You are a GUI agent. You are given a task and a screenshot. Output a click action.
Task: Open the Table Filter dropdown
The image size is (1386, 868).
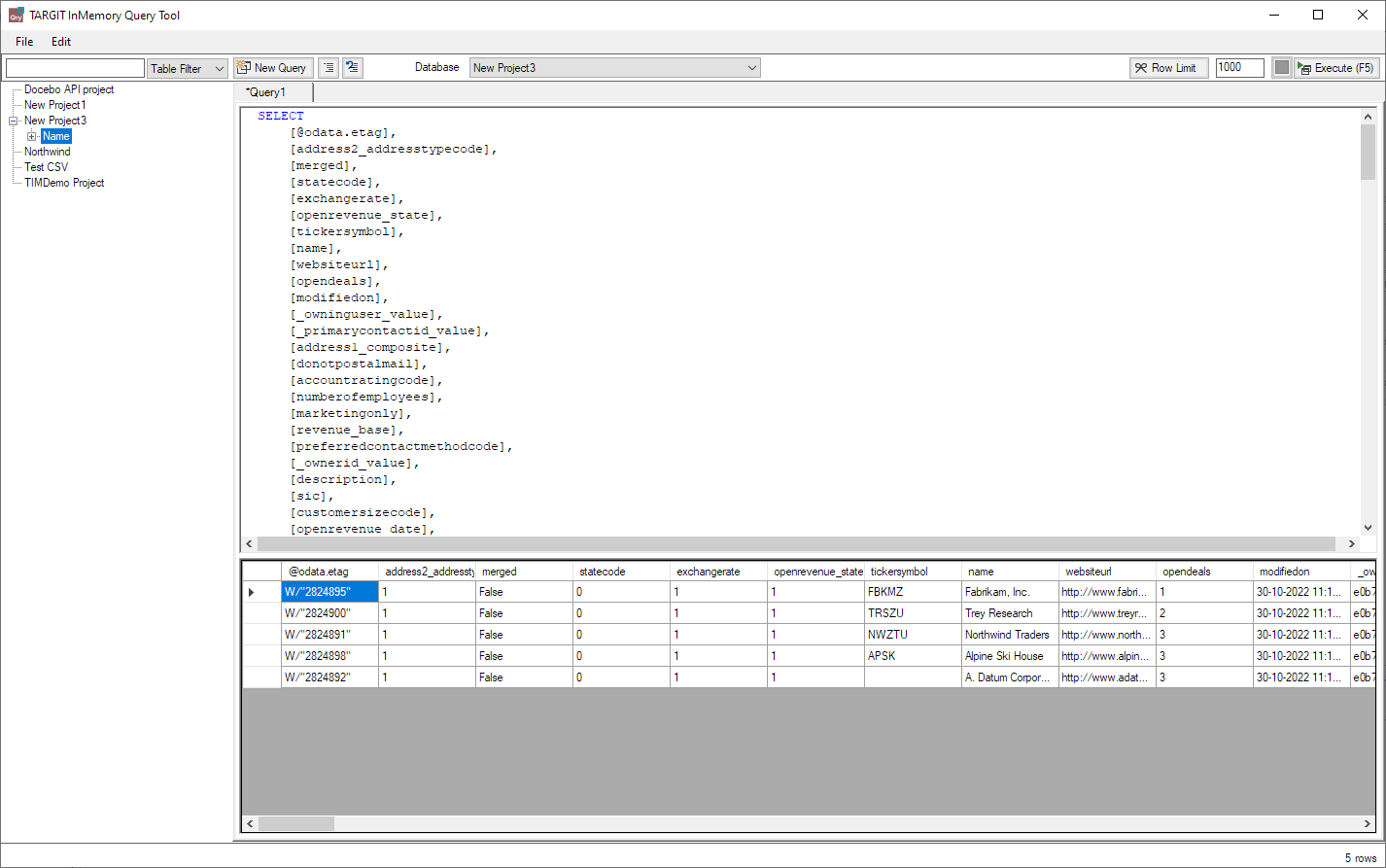(x=188, y=68)
